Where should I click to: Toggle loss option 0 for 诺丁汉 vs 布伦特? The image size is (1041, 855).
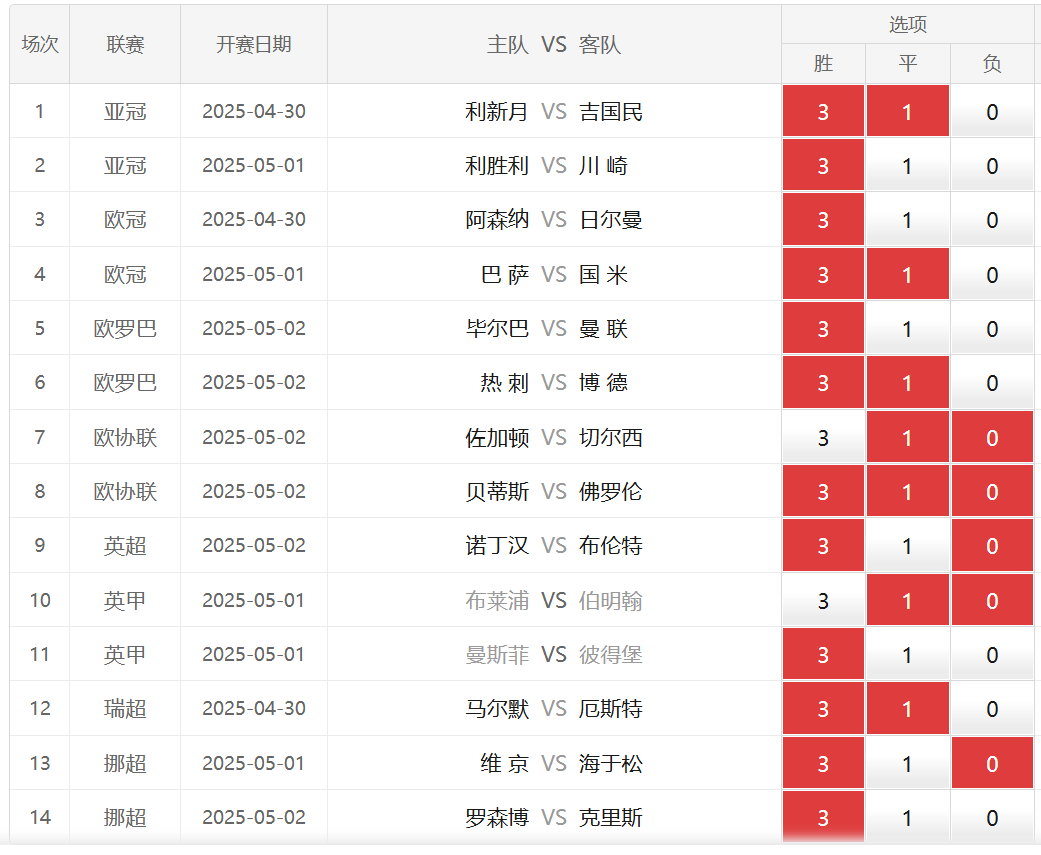click(992, 546)
